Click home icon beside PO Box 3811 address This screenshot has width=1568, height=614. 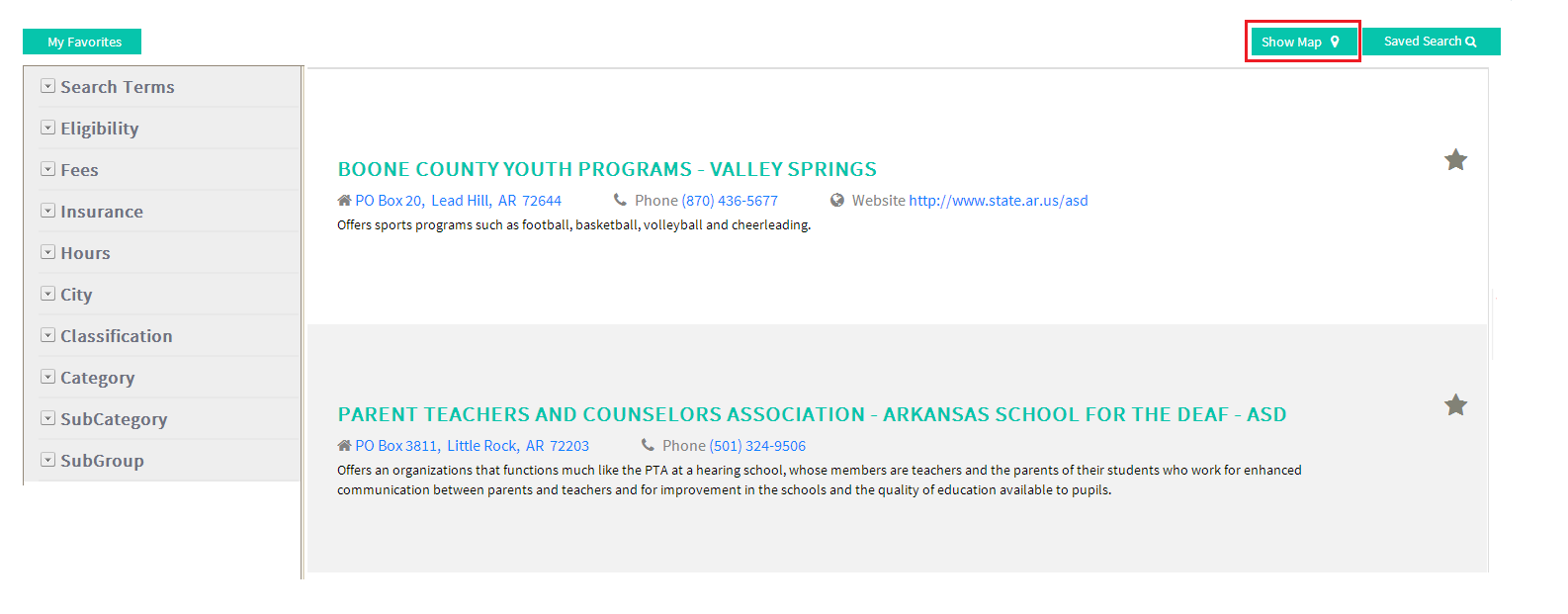(x=344, y=446)
